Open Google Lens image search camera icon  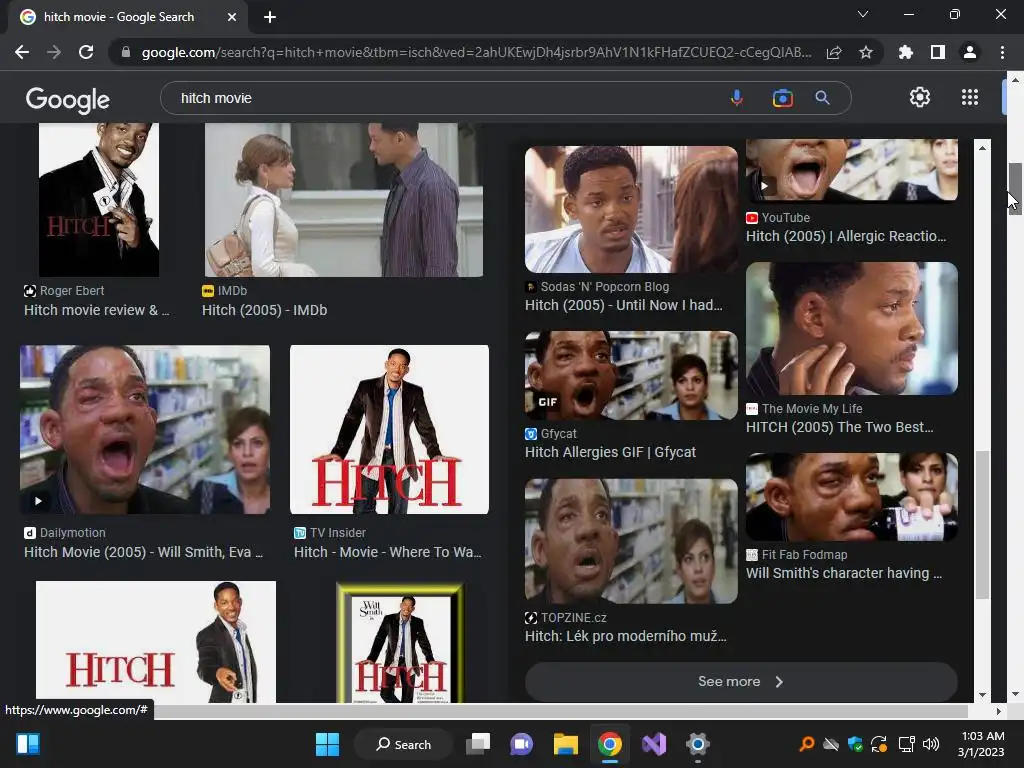[782, 98]
